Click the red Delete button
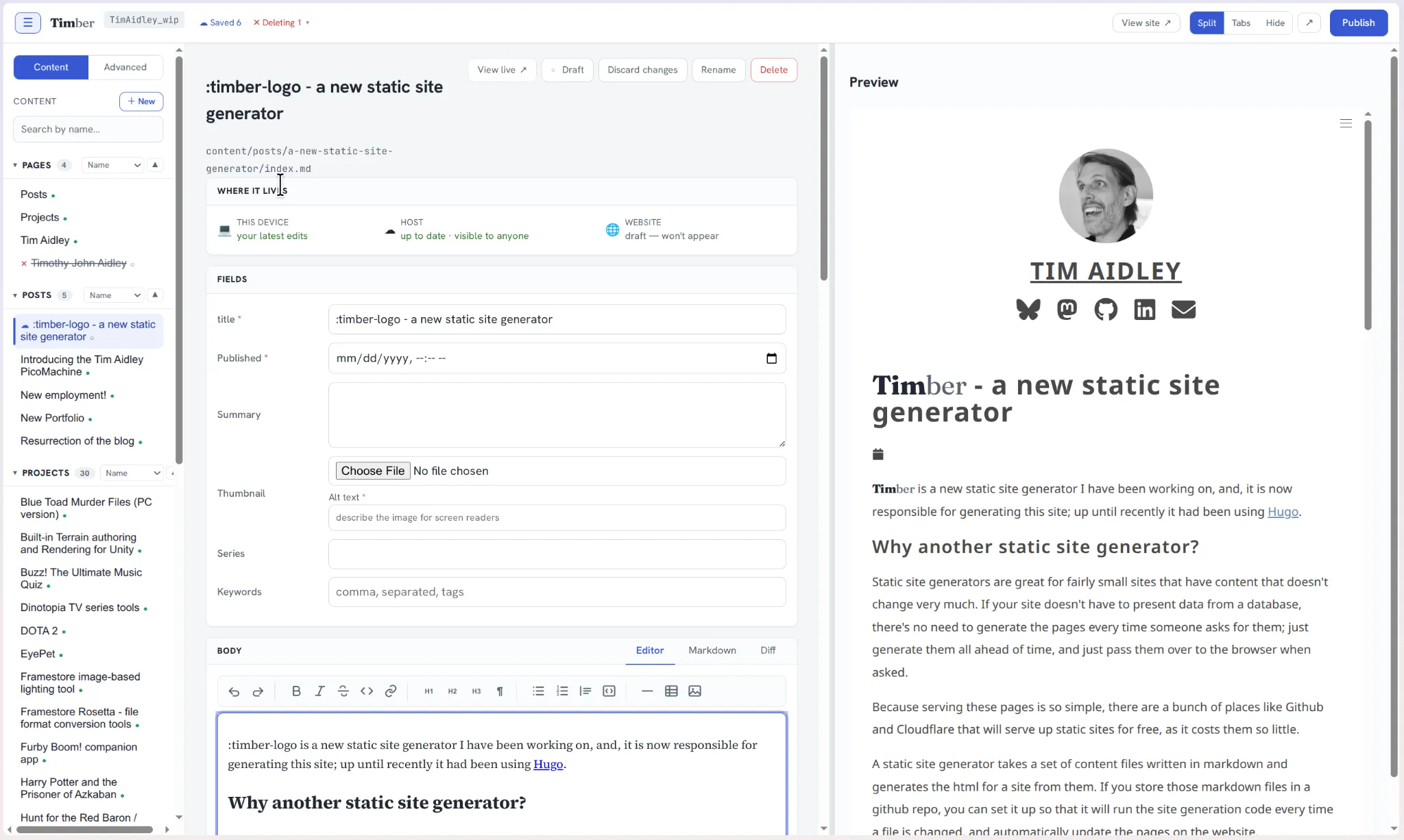1404x840 pixels. [773, 70]
